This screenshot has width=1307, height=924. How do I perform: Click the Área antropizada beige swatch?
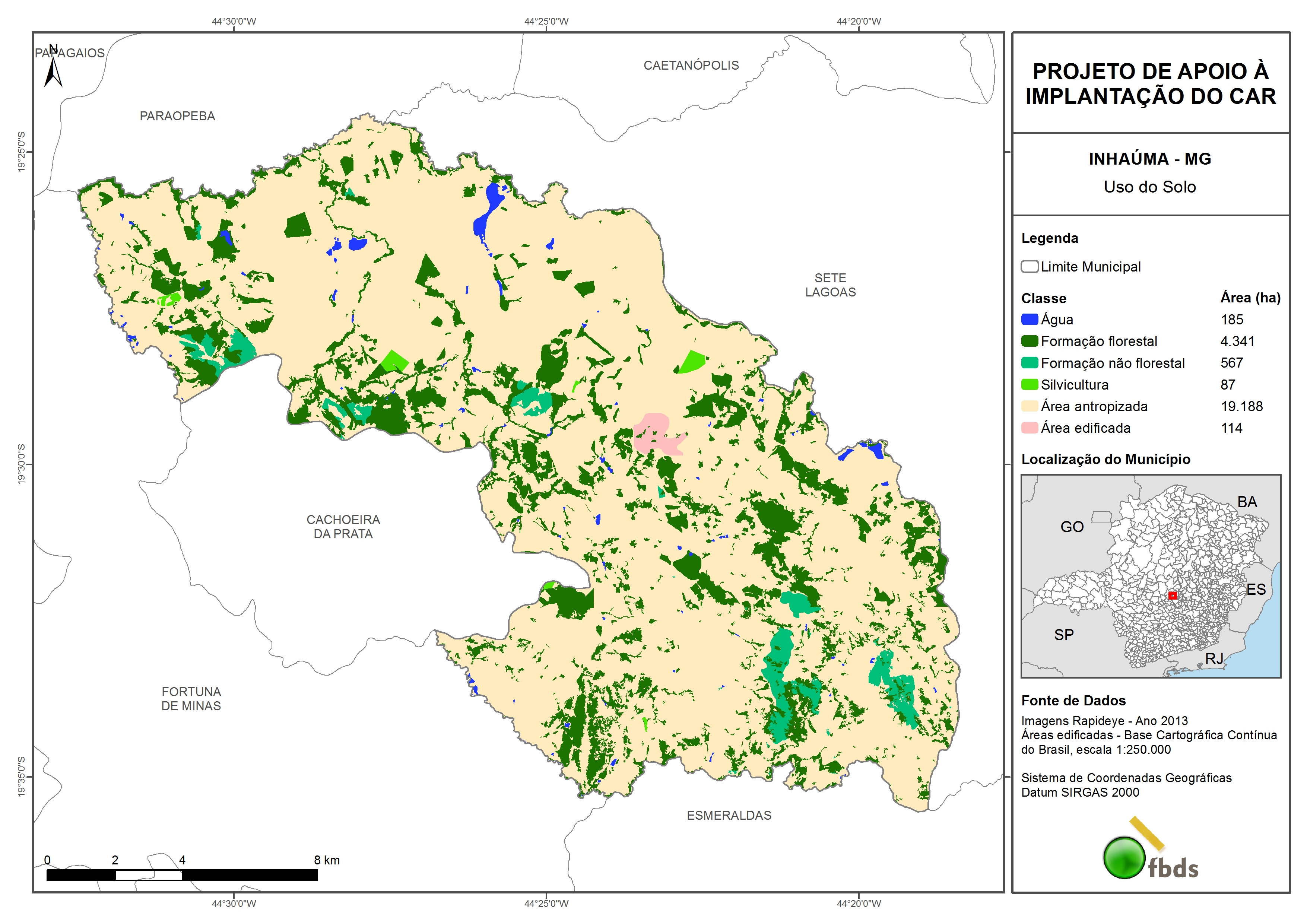pyautogui.click(x=1029, y=406)
